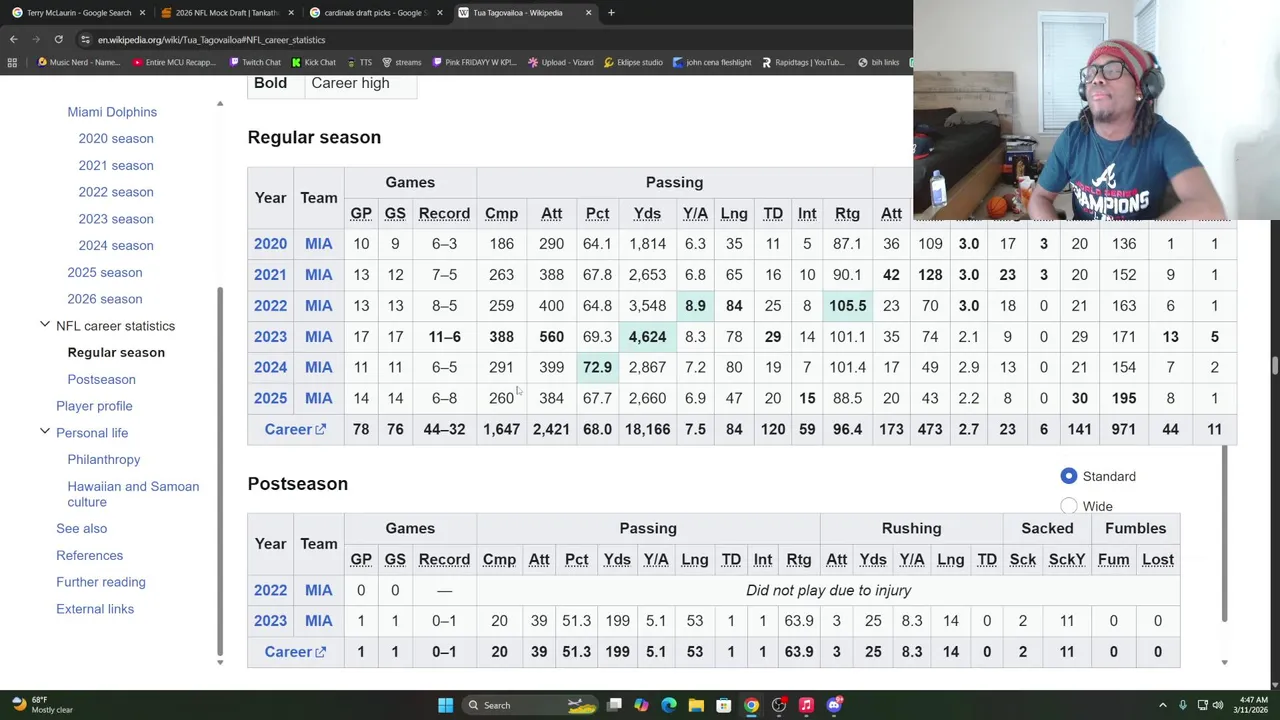
Task: Go to Hawaiian and Samoan culture section
Action: pyautogui.click(x=133, y=494)
